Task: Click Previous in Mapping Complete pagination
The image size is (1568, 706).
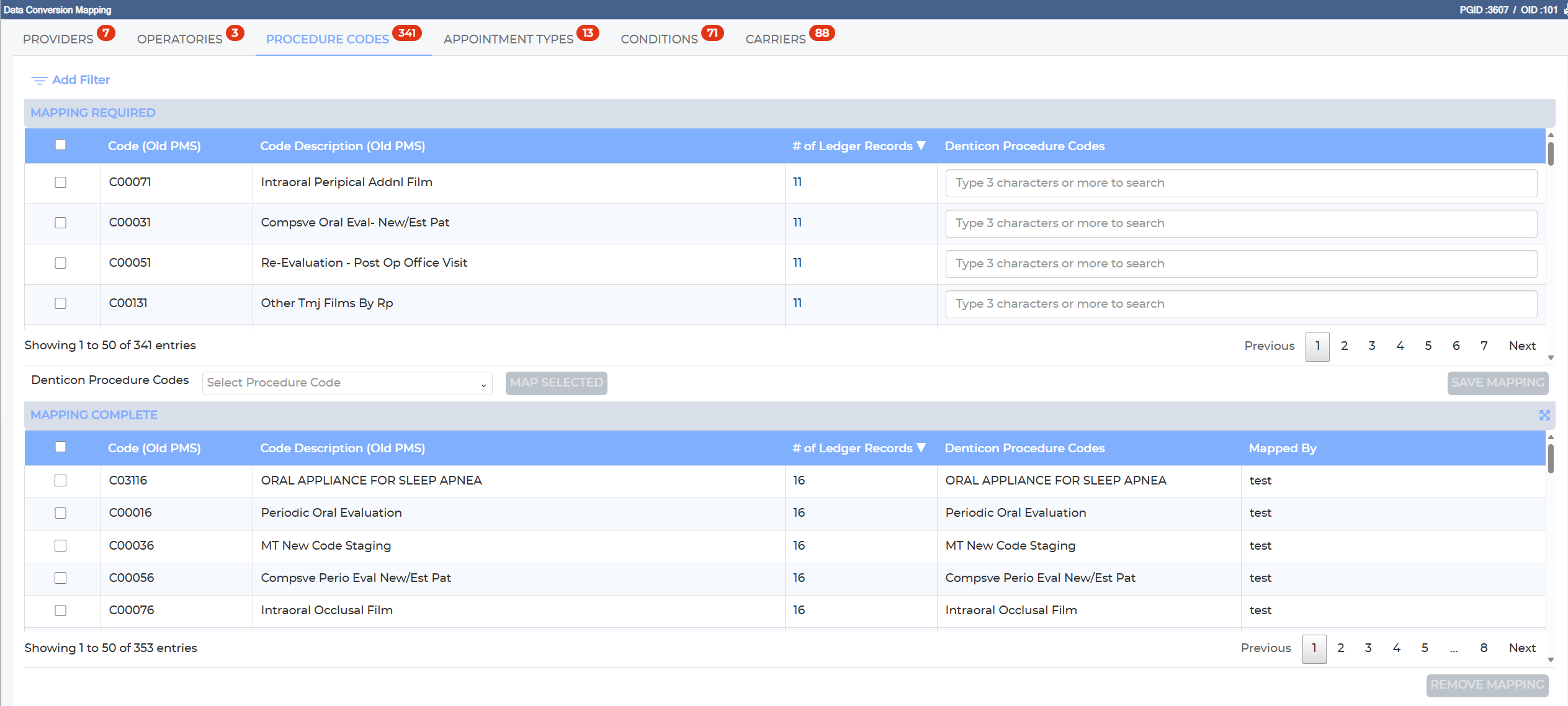Action: point(1266,648)
